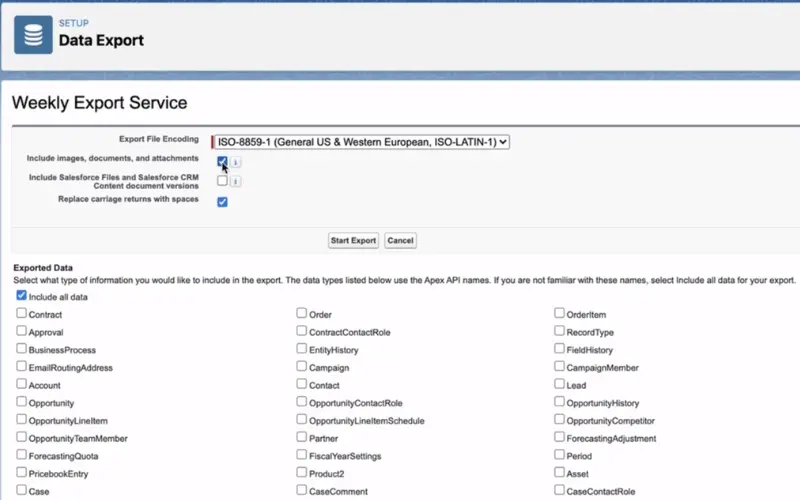This screenshot has height=500, width=800.
Task: Tick the EntityHistory checkbox
Action: [302, 348]
